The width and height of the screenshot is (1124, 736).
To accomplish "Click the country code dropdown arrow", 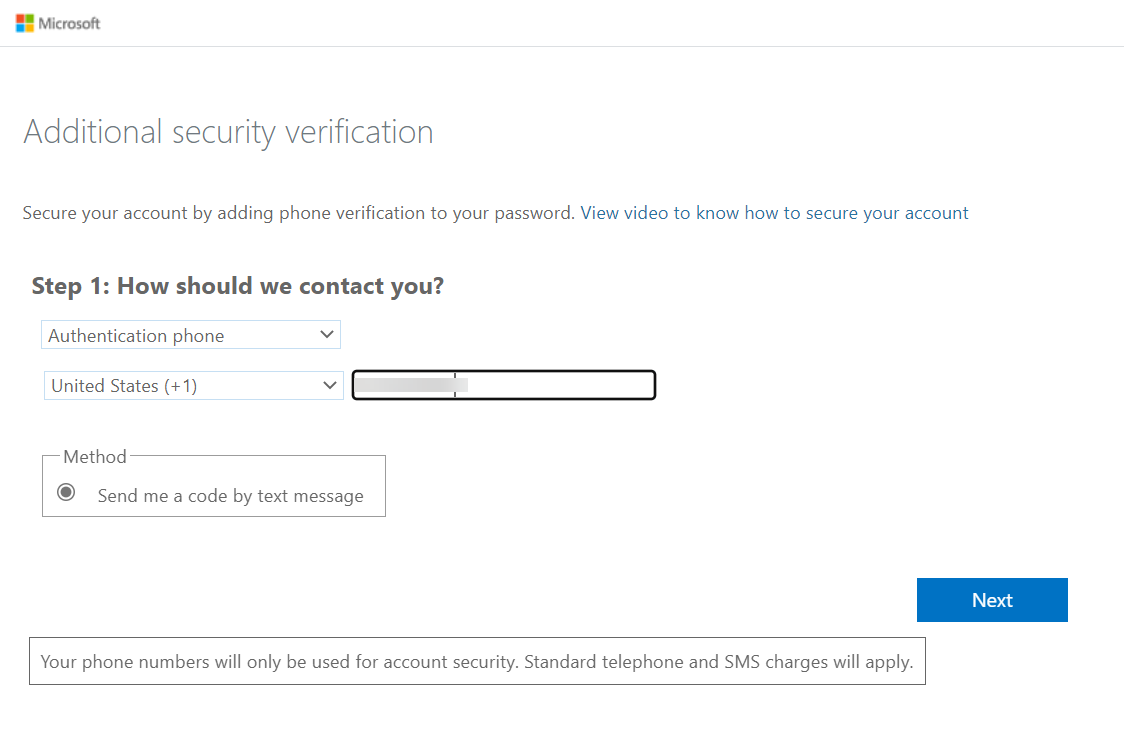I will click(x=329, y=385).
